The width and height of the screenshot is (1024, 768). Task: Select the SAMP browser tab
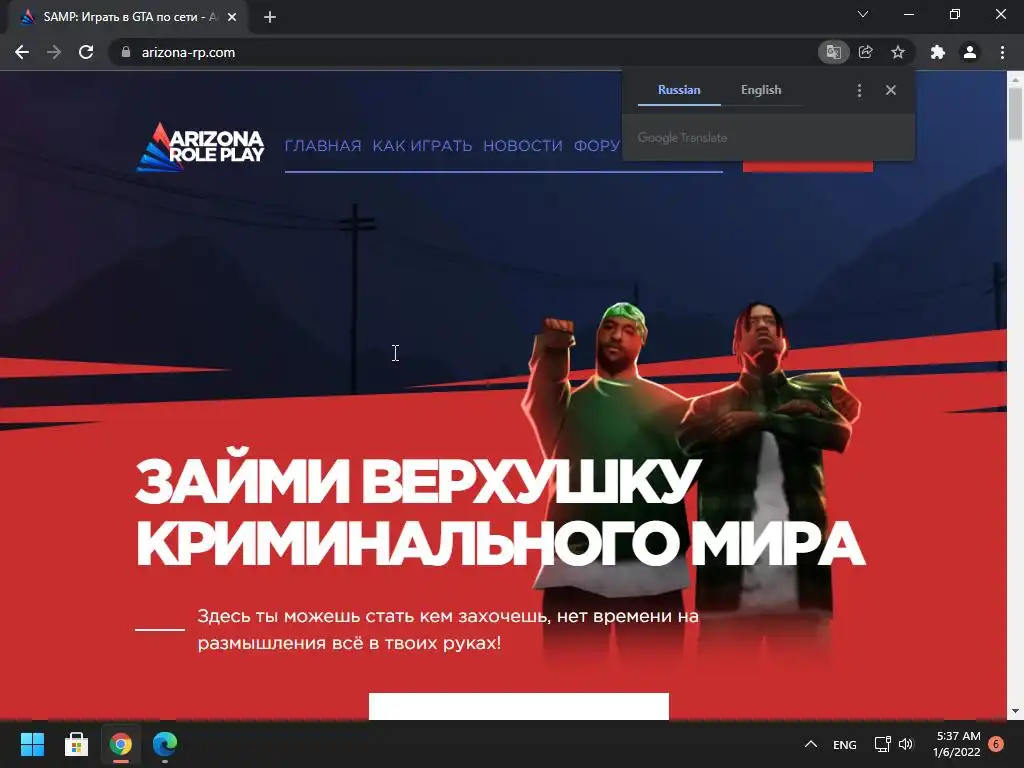pos(127,17)
